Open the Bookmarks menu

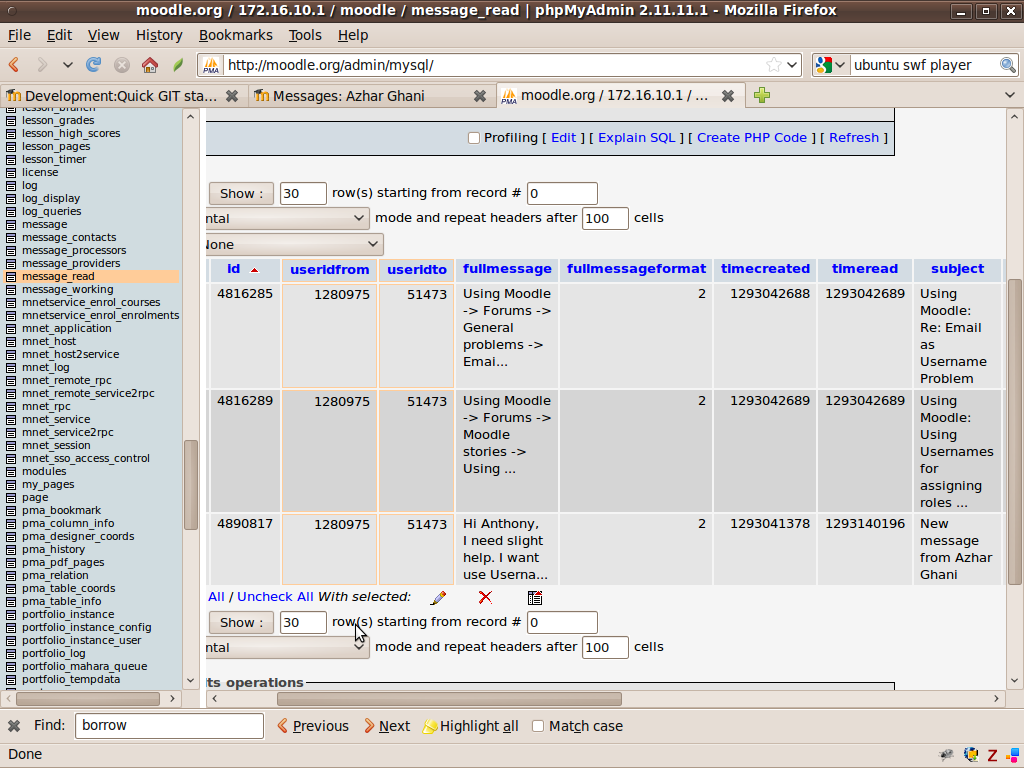pos(236,35)
